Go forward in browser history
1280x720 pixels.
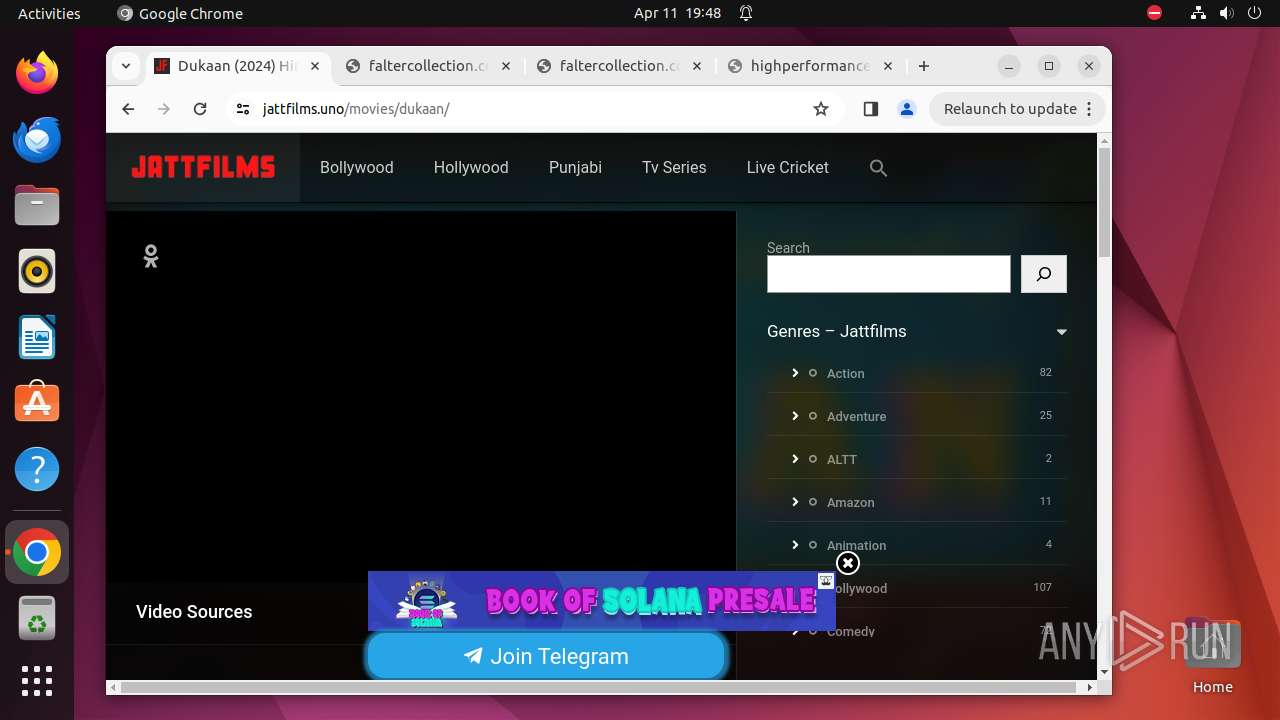(164, 109)
